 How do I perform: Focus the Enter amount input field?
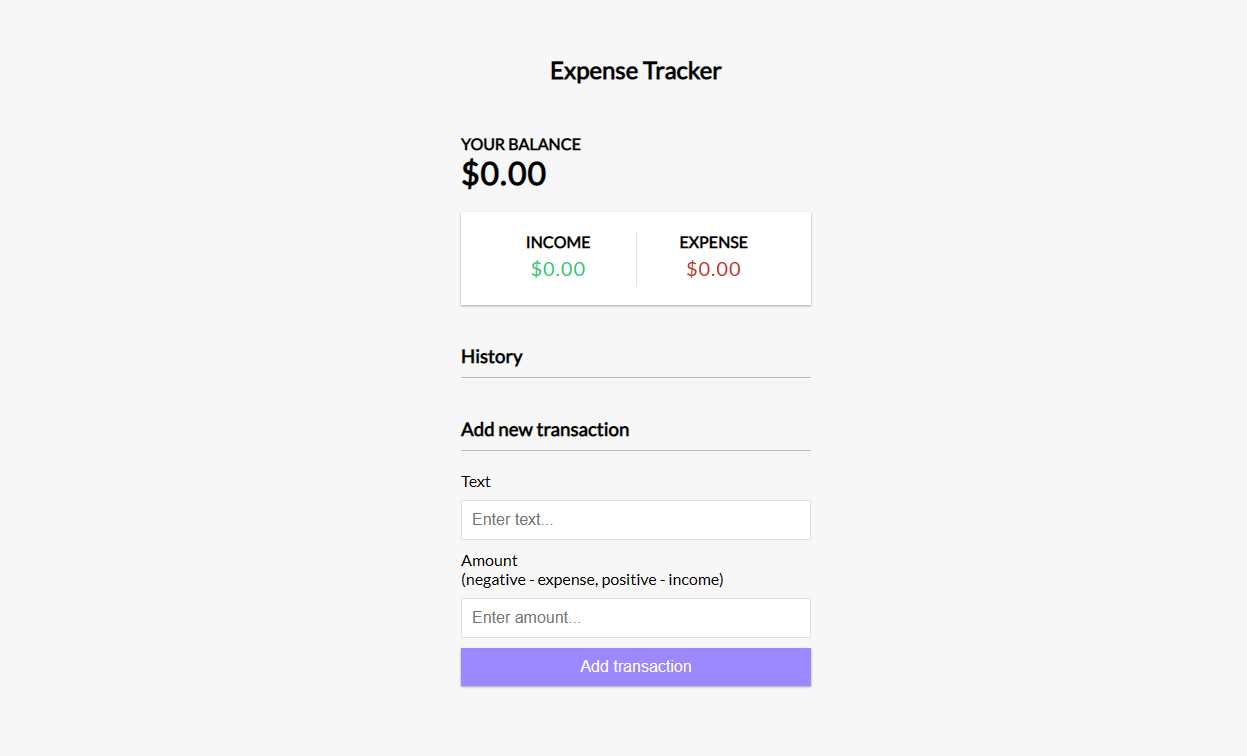tap(635, 618)
